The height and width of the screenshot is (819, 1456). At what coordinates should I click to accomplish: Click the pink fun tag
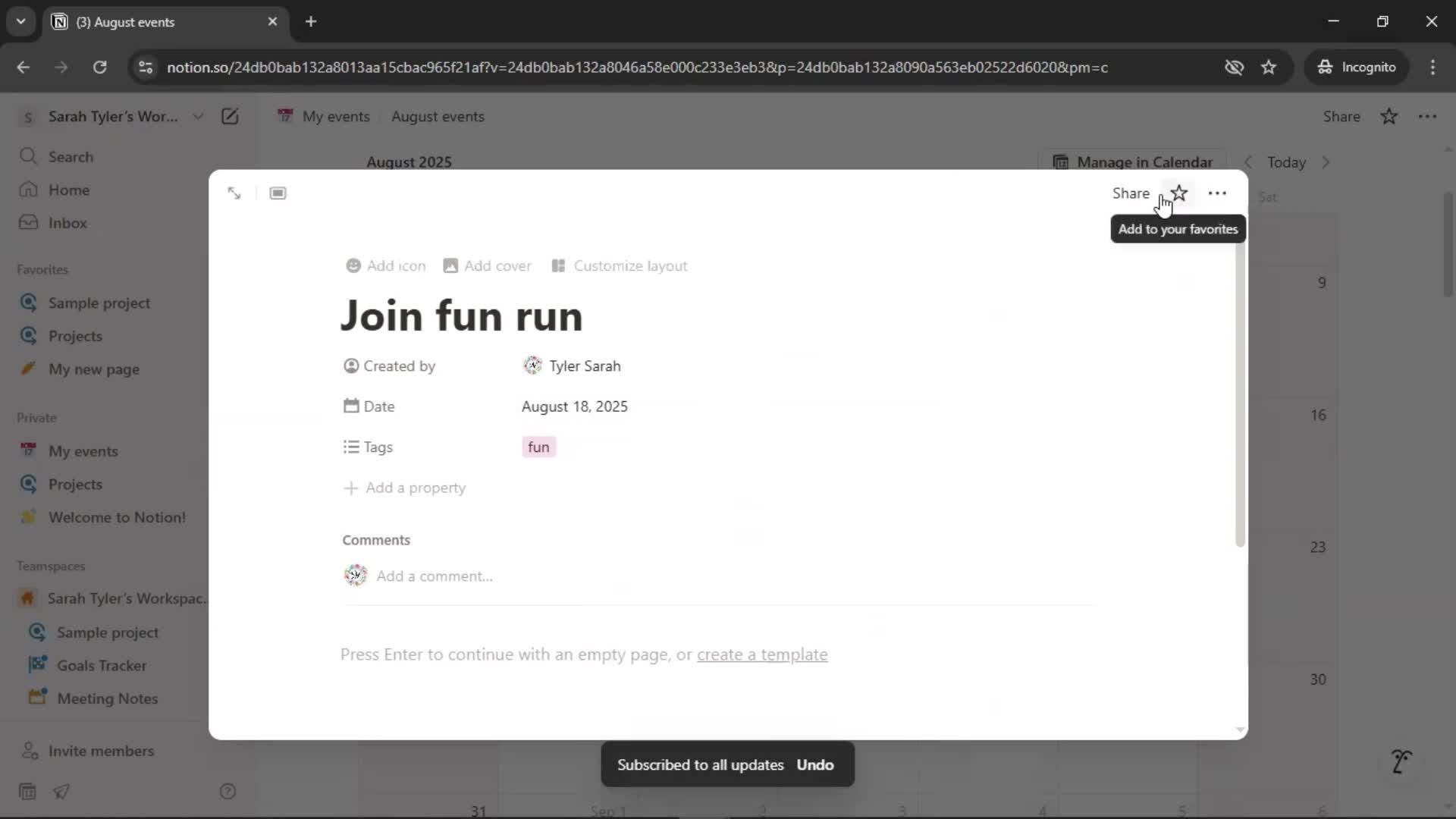(x=538, y=447)
